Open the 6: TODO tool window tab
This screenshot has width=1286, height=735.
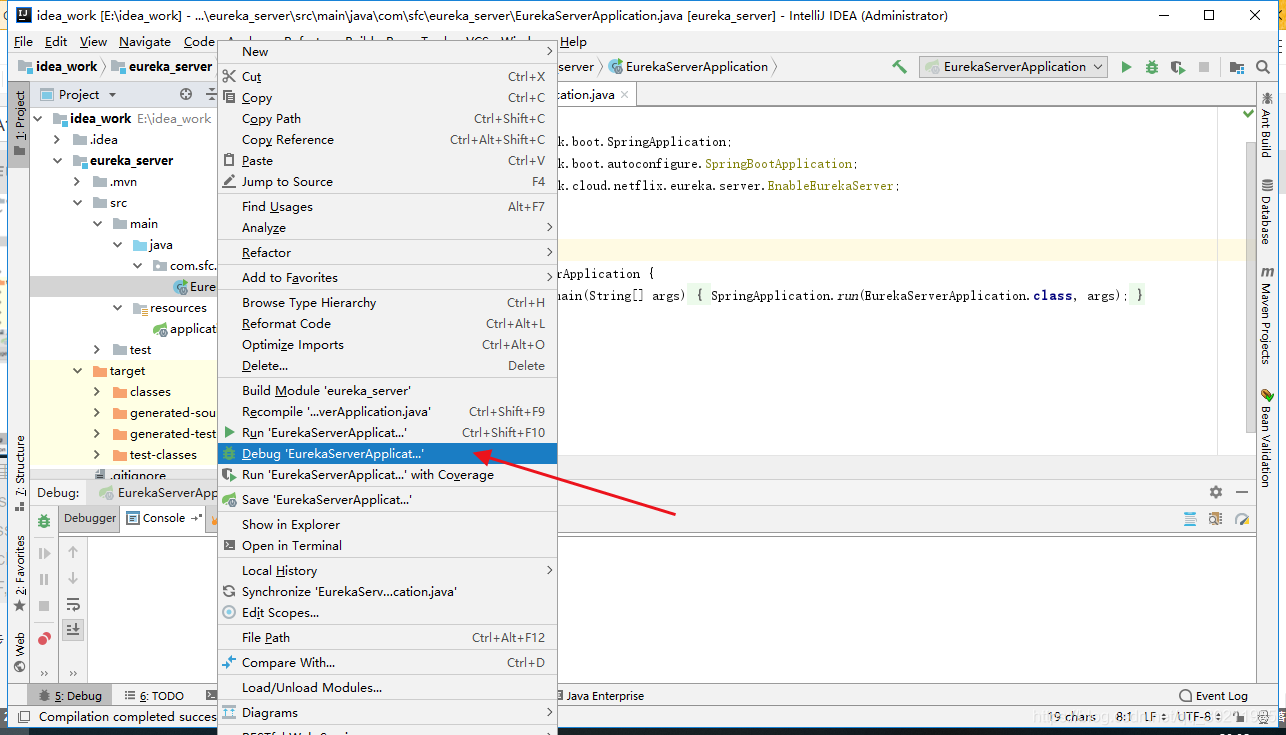point(154,696)
